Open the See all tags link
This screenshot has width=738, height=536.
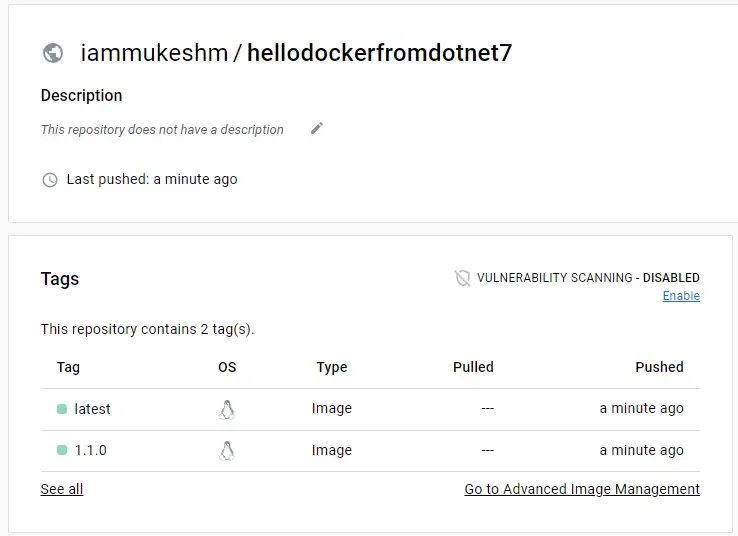click(62, 489)
